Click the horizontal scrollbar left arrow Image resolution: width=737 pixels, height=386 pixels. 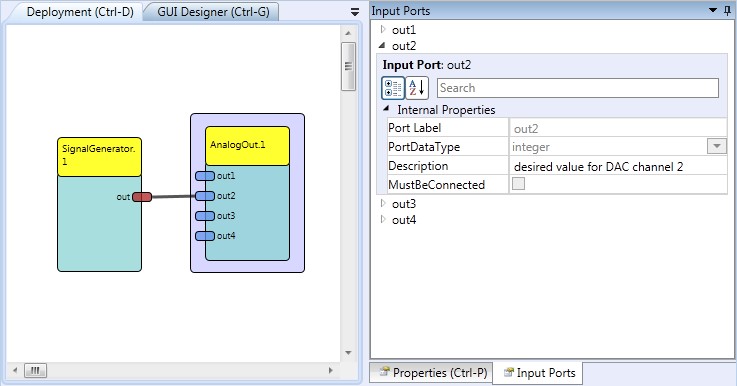click(15, 370)
